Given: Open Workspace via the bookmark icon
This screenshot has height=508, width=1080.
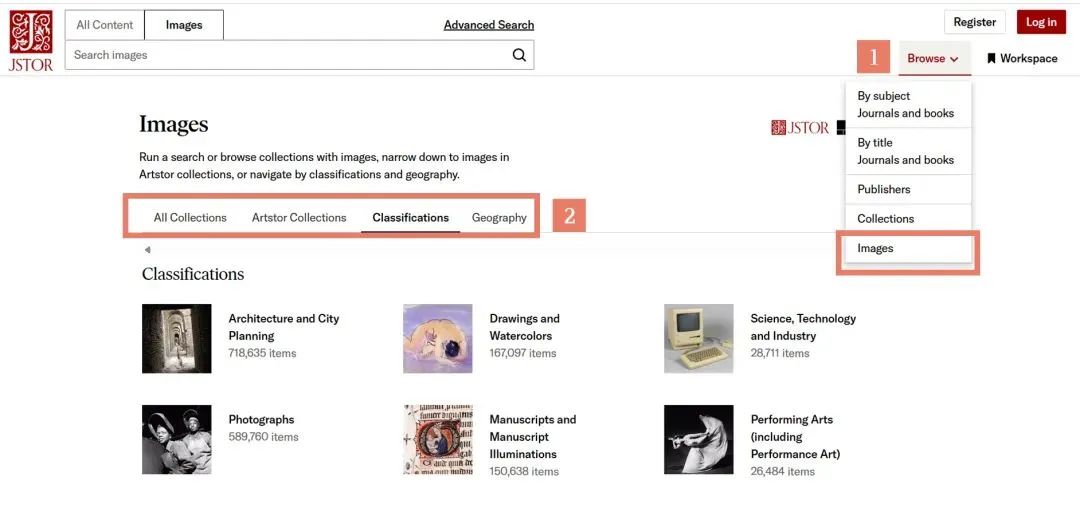Looking at the screenshot, I should [x=991, y=58].
